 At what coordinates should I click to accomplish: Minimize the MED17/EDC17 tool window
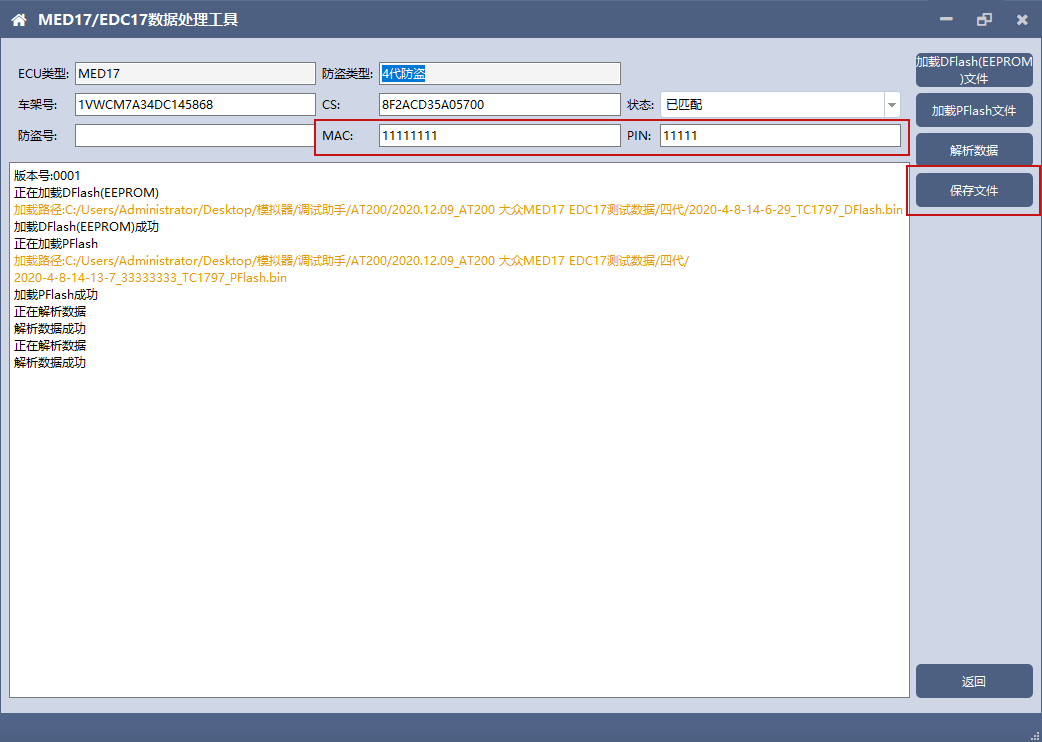[x=946, y=19]
